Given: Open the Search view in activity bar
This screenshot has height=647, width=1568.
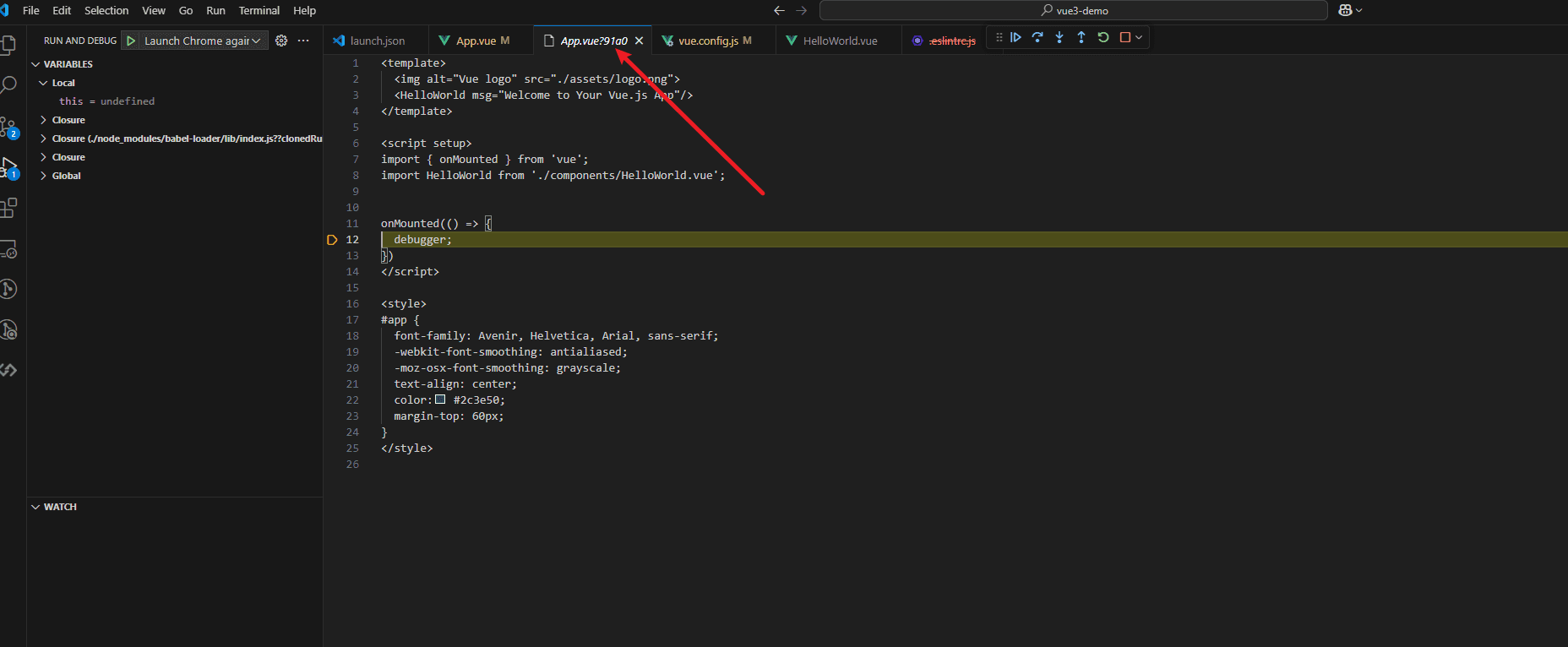Looking at the screenshot, I should [8, 85].
